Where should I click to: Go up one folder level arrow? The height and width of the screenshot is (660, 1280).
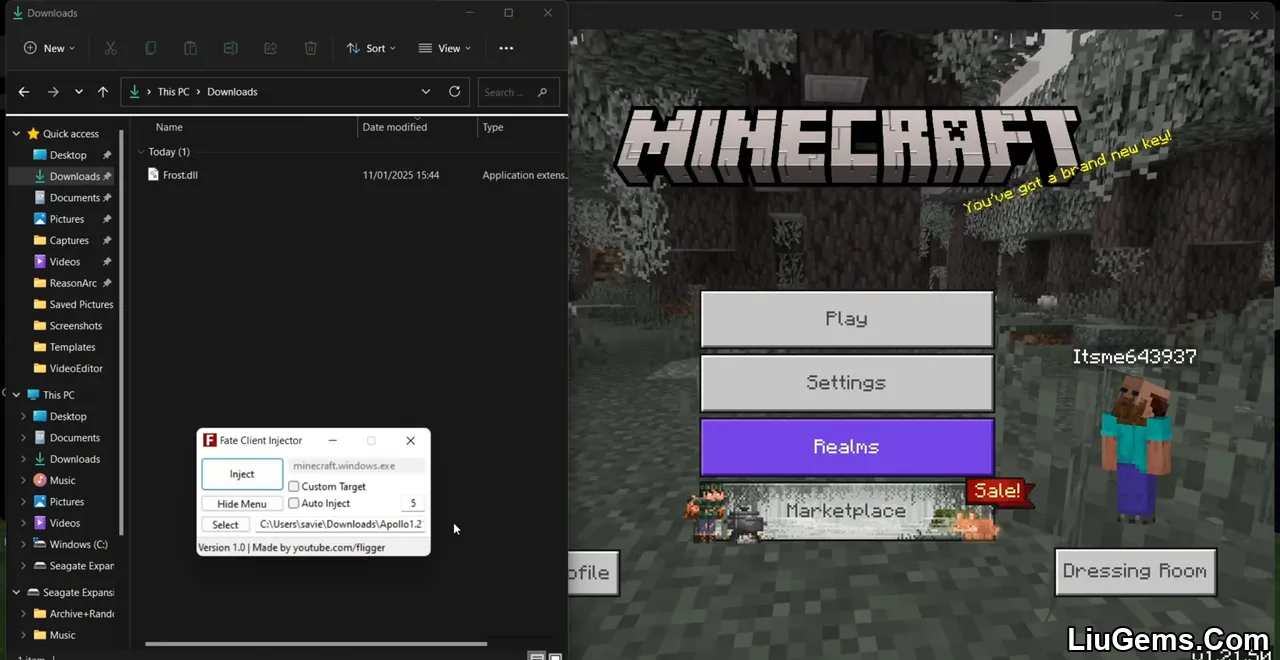[x=103, y=92]
